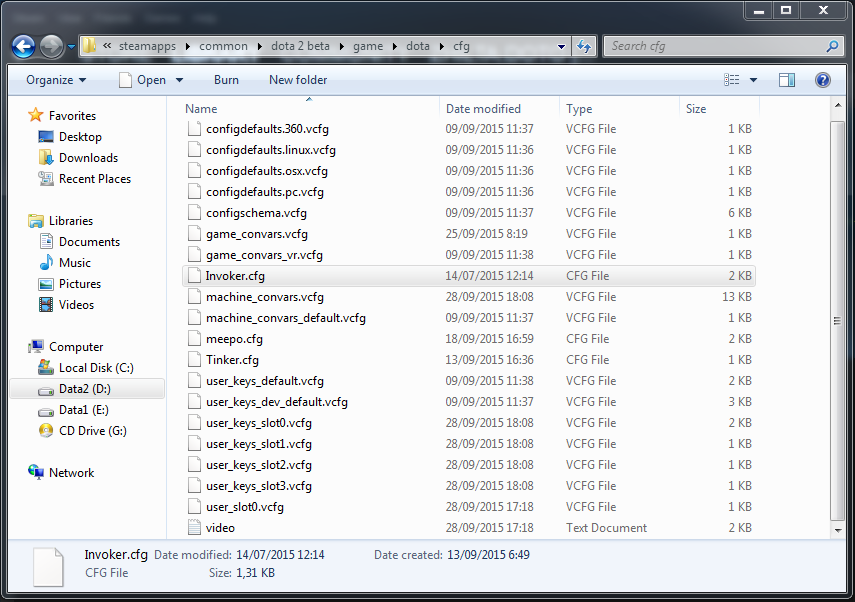Click the Invoker.cfg thumbnail in details pane

tap(49, 567)
